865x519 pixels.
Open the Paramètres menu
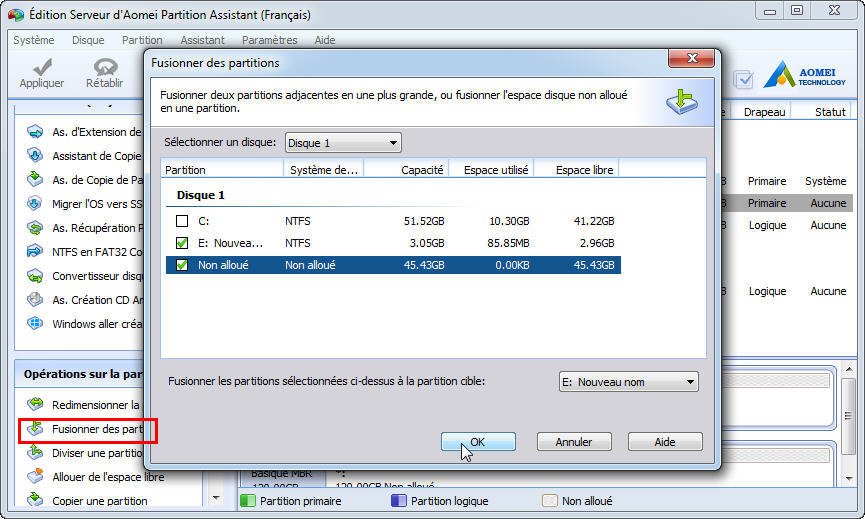point(270,40)
